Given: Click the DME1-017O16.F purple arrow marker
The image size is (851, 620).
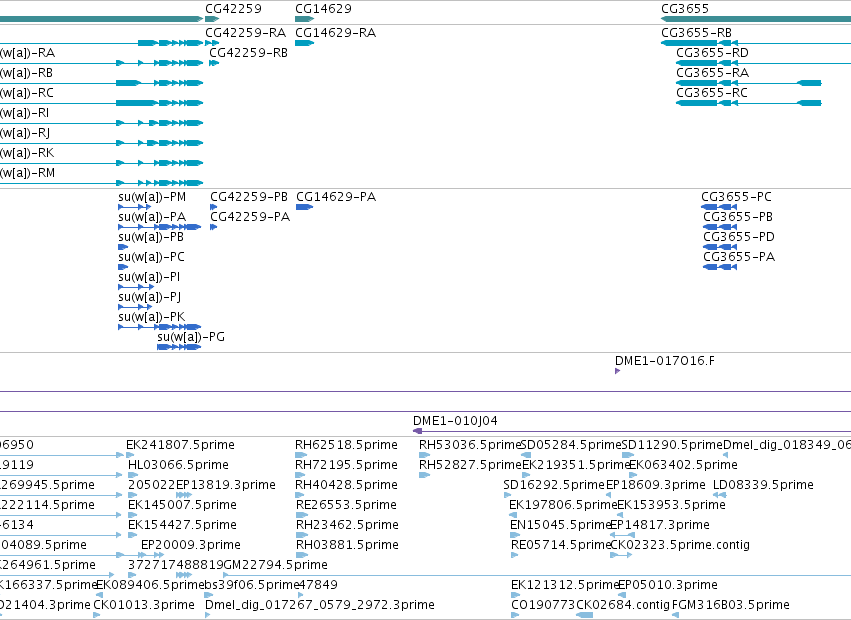Looking at the screenshot, I should [x=618, y=371].
